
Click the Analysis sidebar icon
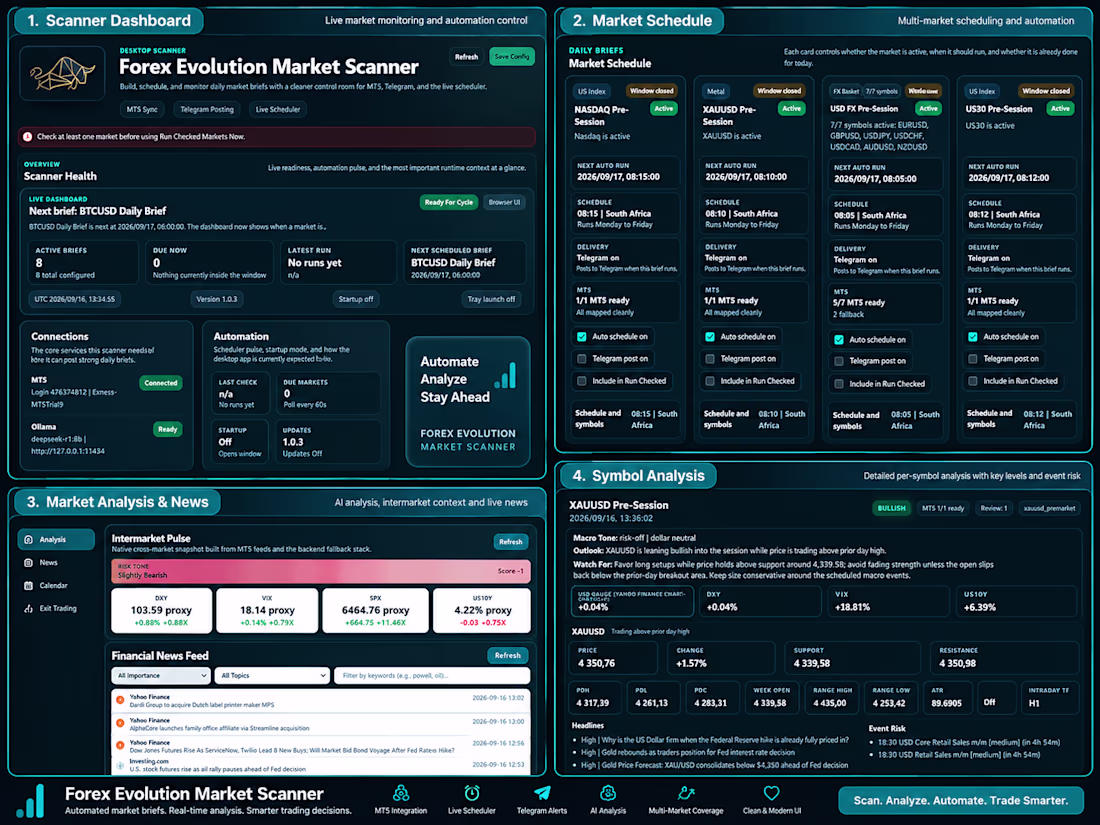[x=29, y=539]
